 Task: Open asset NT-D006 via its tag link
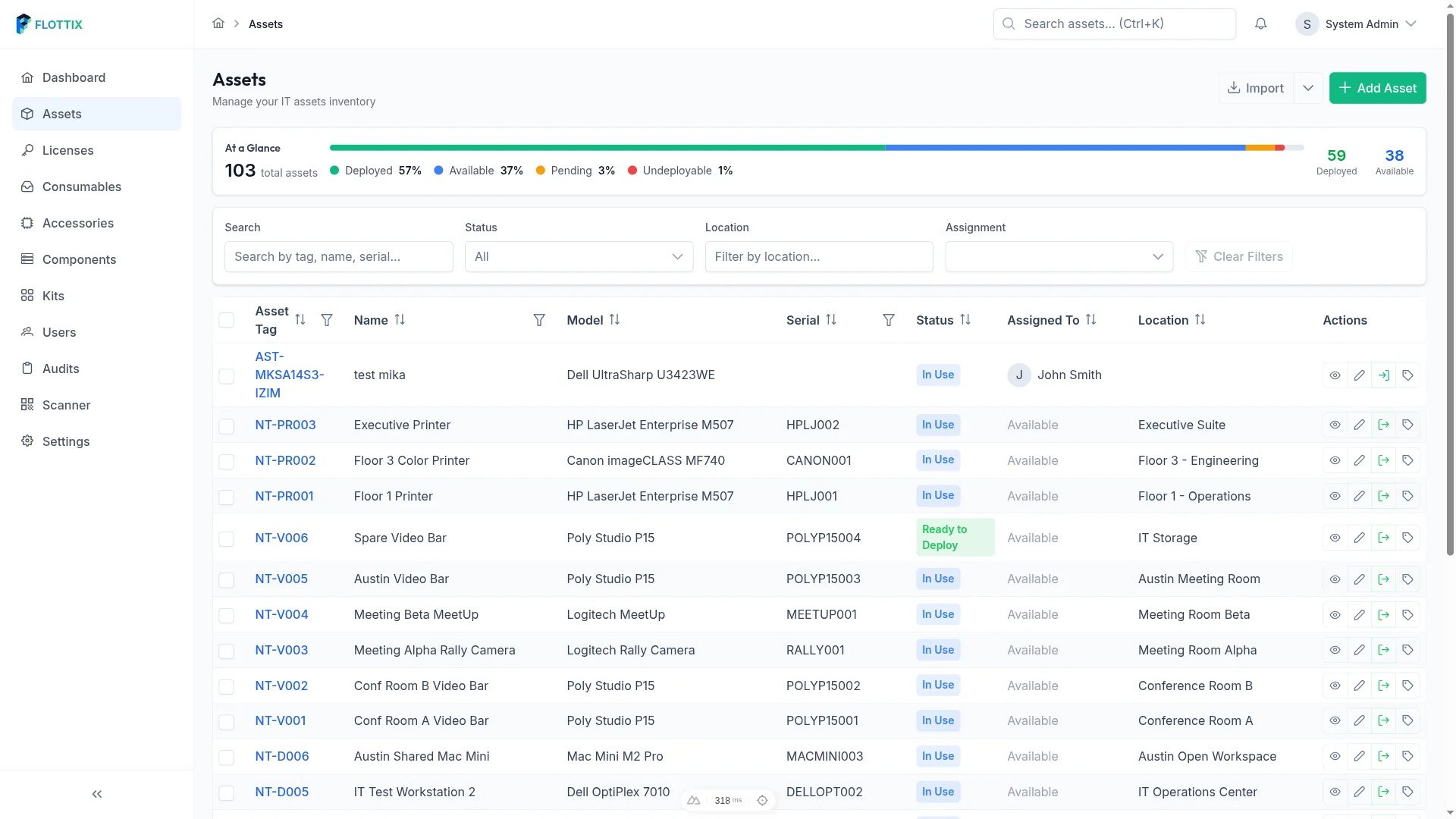coord(281,756)
